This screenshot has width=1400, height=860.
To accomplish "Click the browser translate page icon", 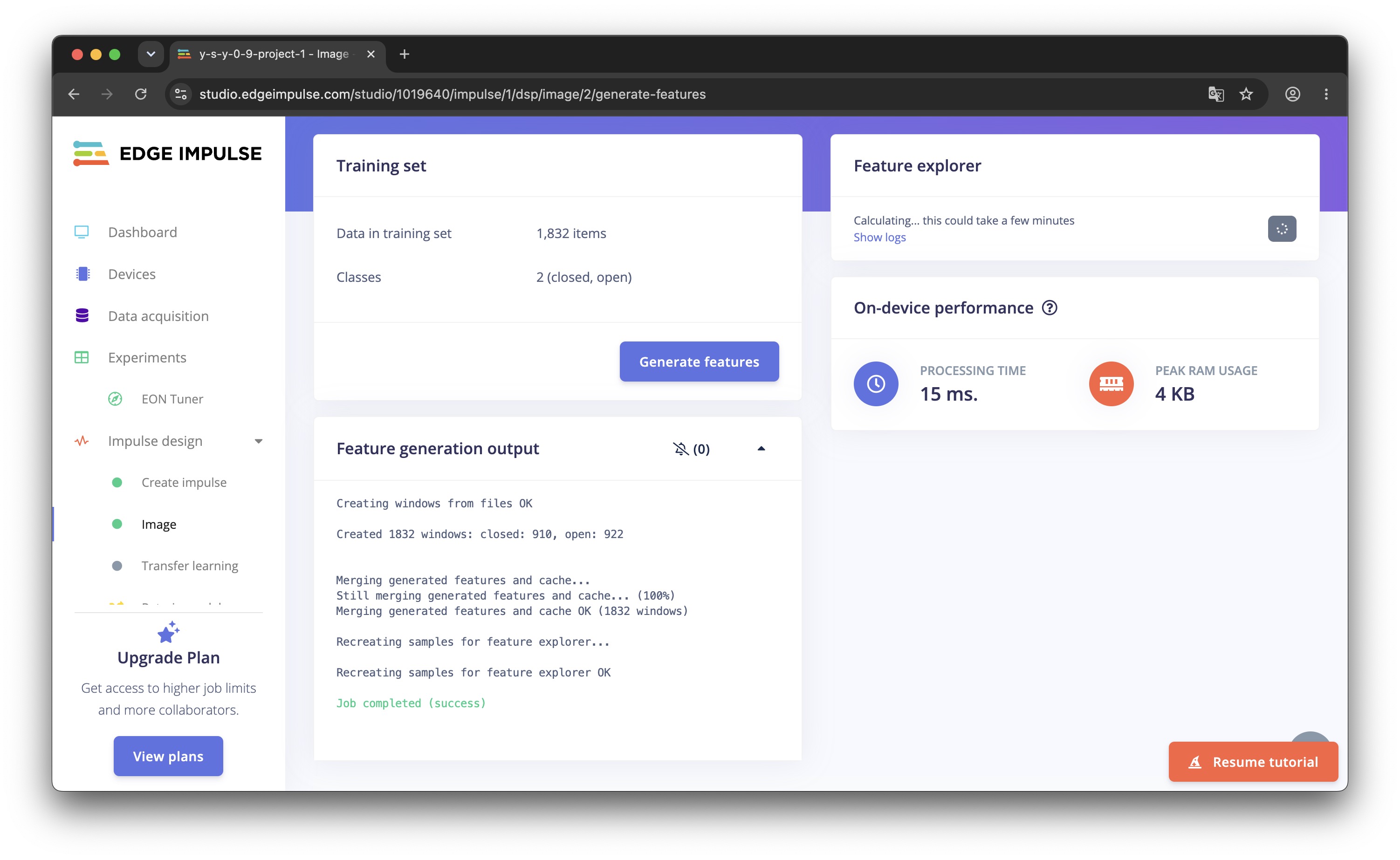I will [1216, 94].
